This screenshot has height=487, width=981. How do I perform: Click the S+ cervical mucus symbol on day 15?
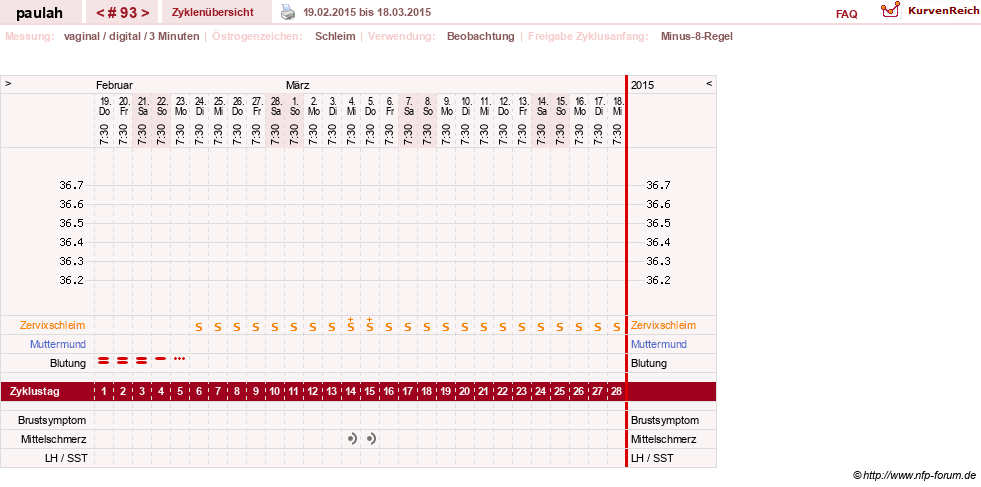click(x=369, y=324)
